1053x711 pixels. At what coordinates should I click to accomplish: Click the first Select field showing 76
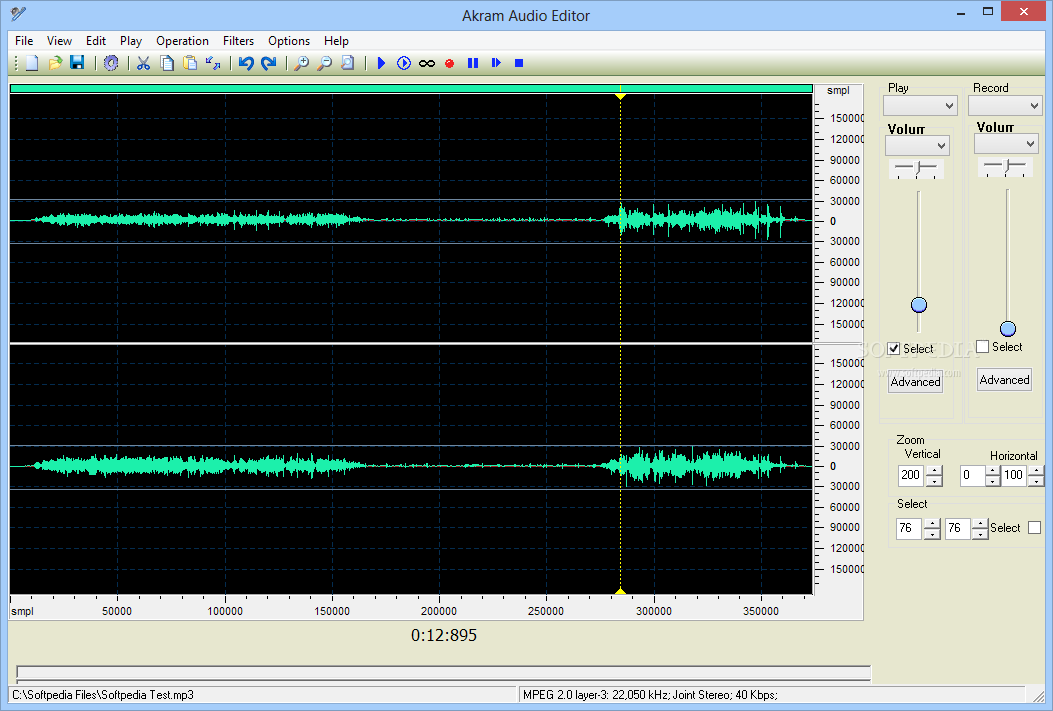tap(909, 528)
